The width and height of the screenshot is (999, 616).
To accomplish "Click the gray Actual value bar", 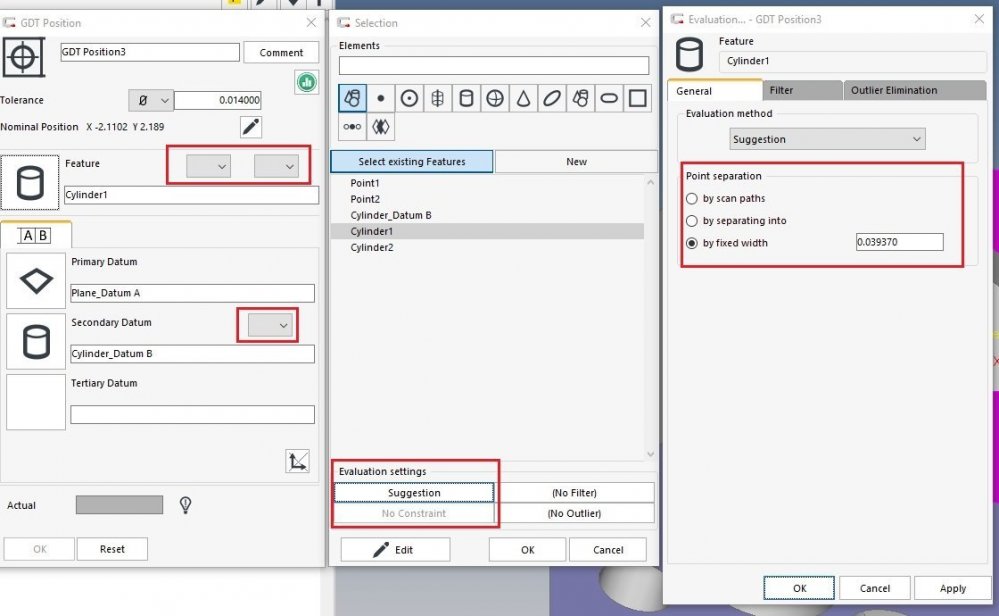I will pyautogui.click(x=119, y=505).
